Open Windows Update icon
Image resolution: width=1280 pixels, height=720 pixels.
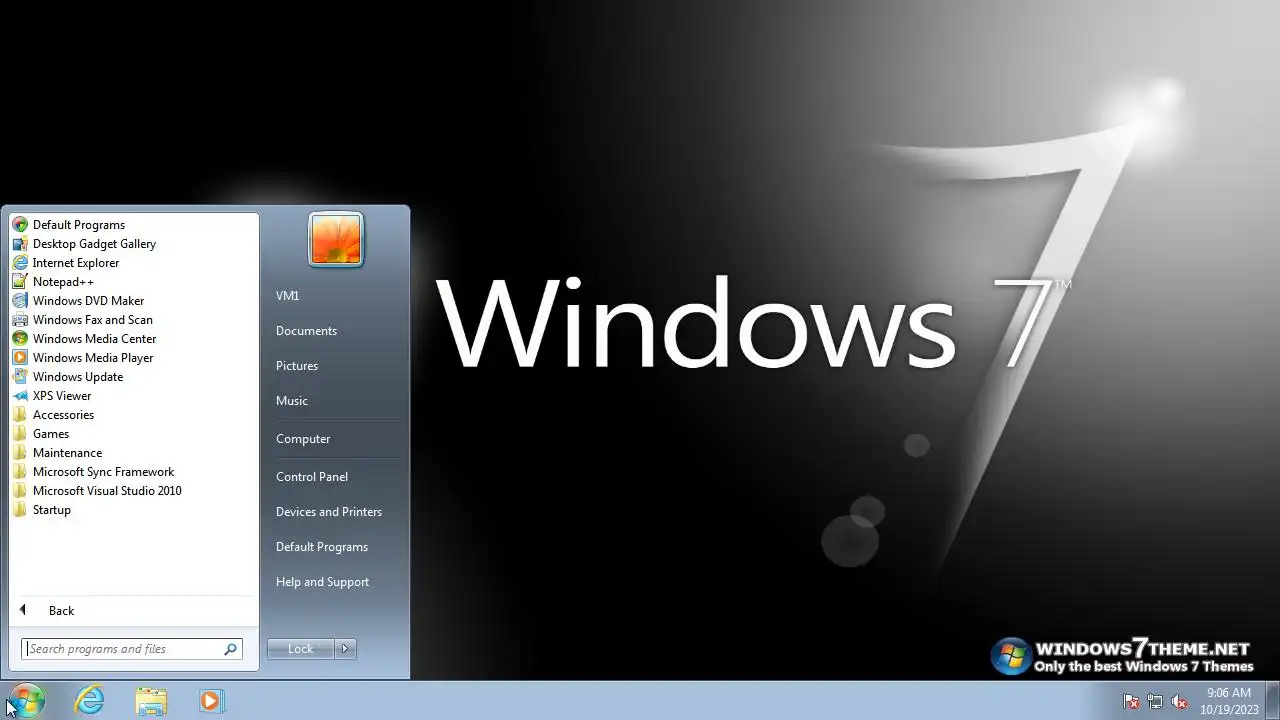pyautogui.click(x=20, y=377)
